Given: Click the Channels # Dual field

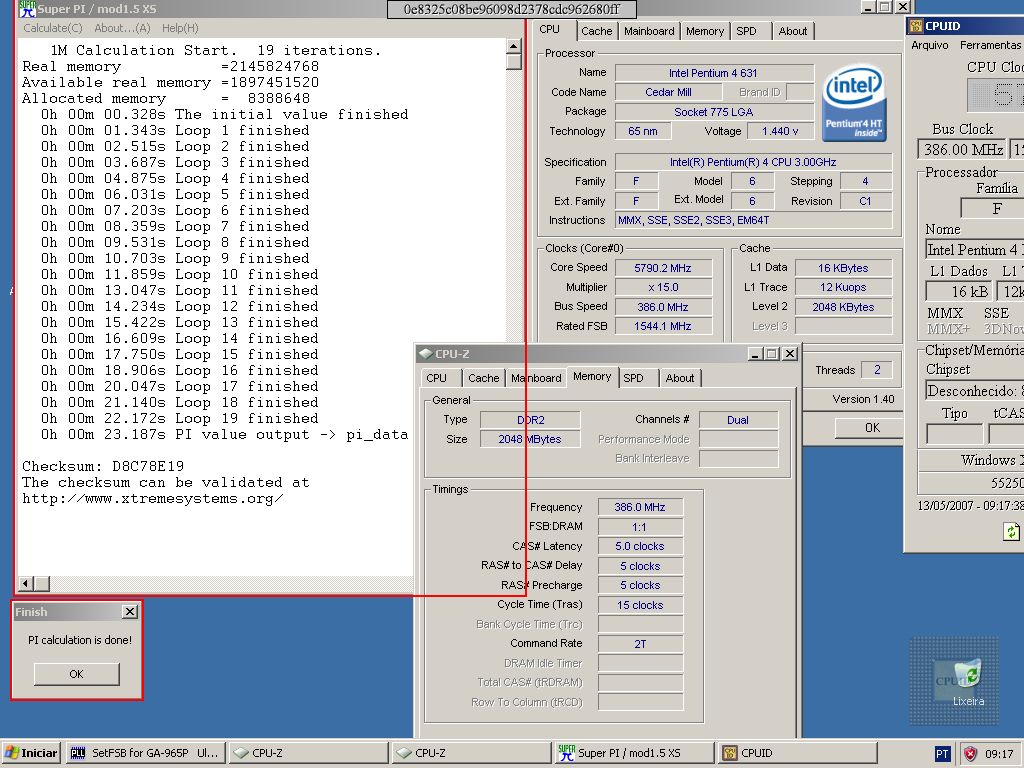Looking at the screenshot, I should (738, 420).
